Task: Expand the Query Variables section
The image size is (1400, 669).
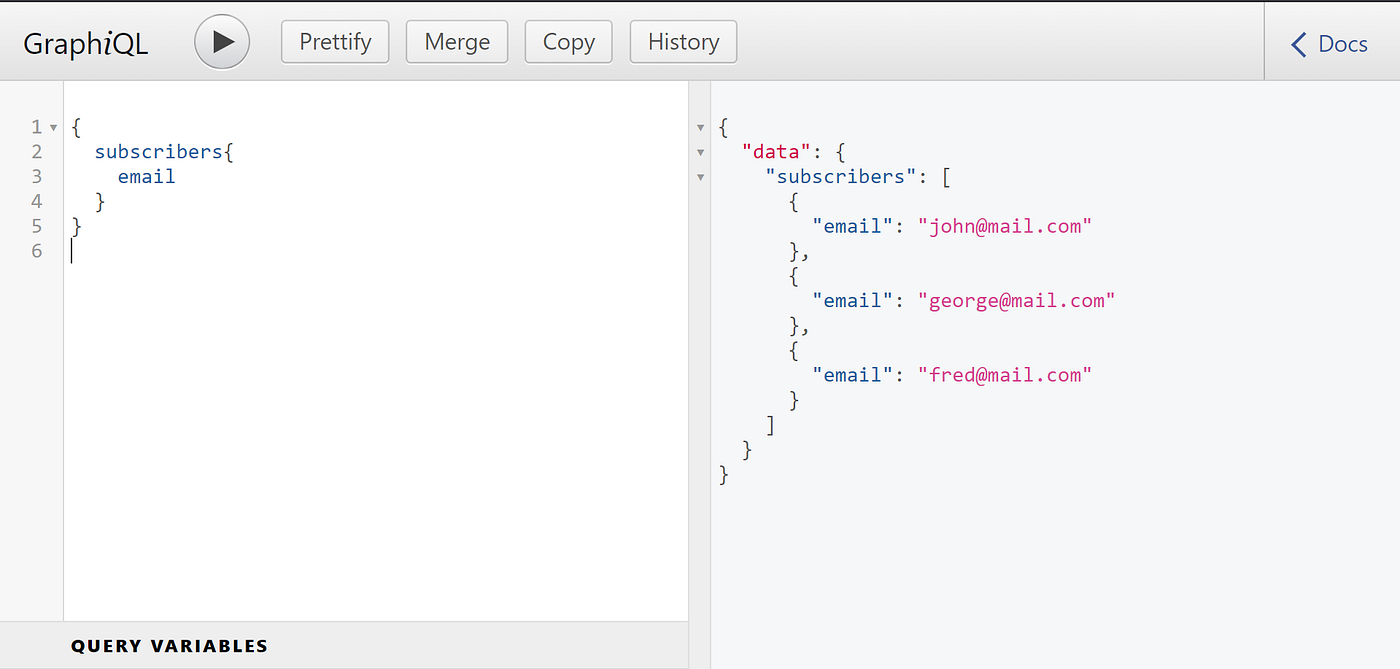Action: 168,646
